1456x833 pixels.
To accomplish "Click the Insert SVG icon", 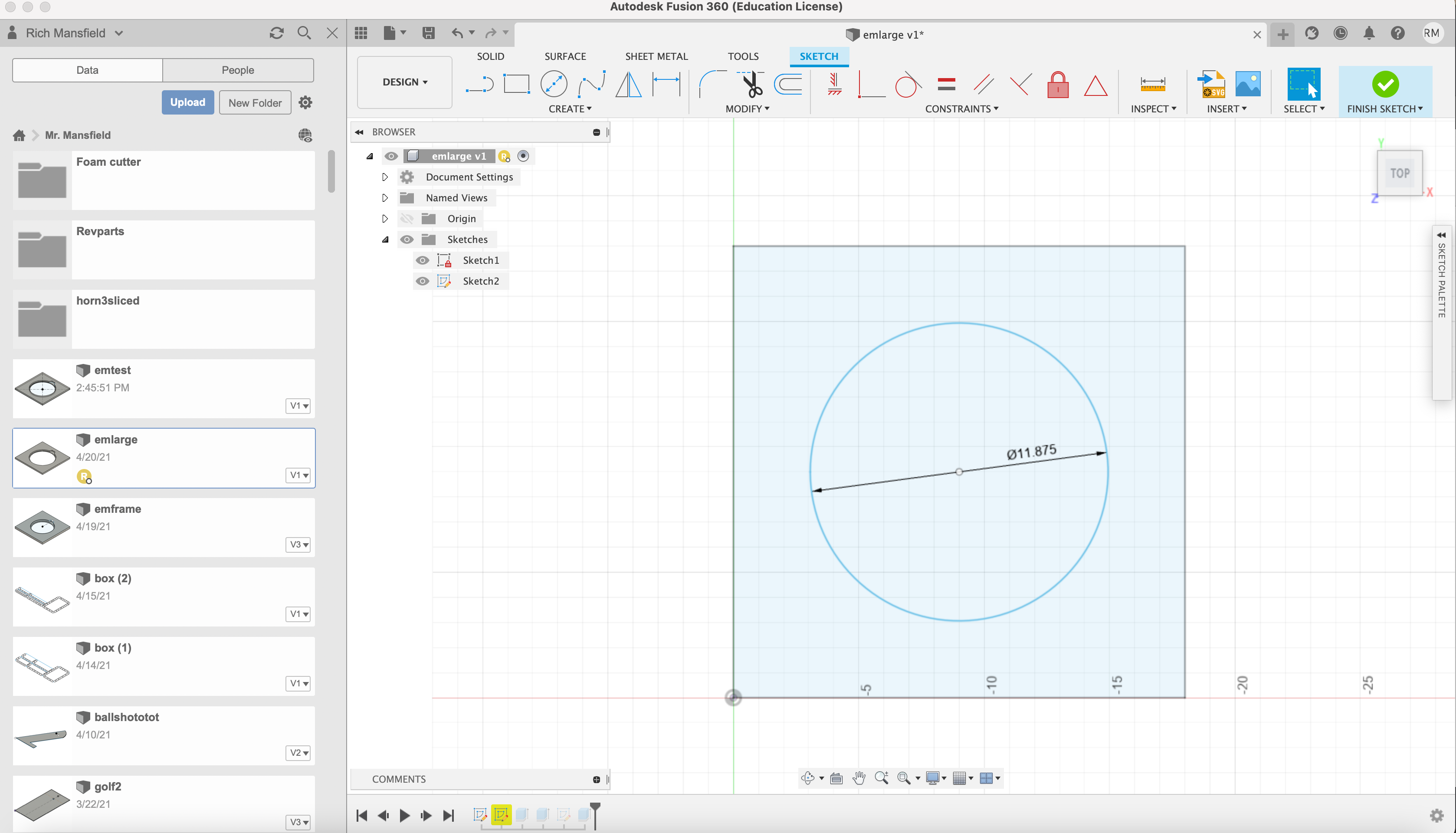I will (x=1212, y=85).
